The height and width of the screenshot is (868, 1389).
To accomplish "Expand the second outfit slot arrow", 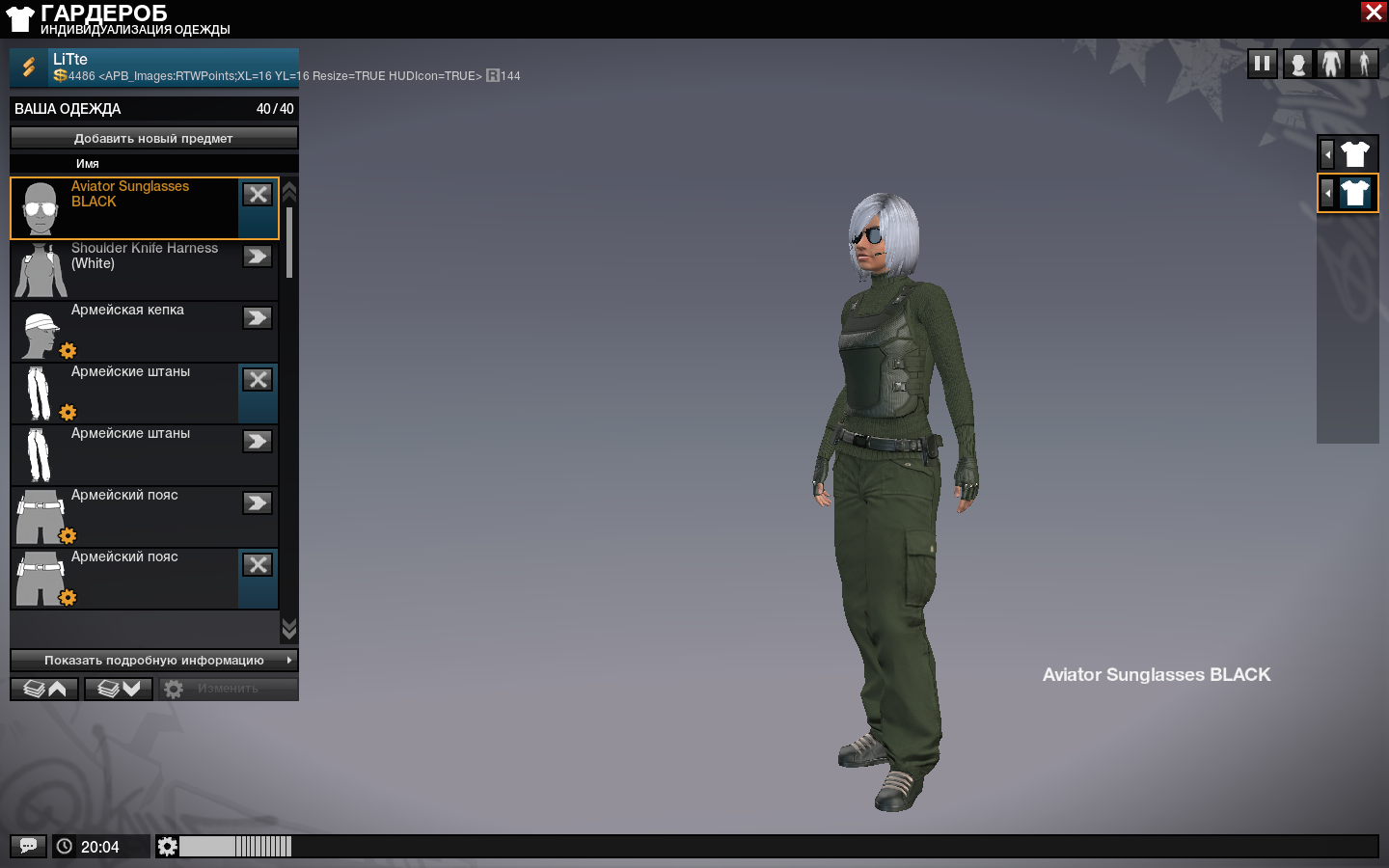I will point(1327,193).
